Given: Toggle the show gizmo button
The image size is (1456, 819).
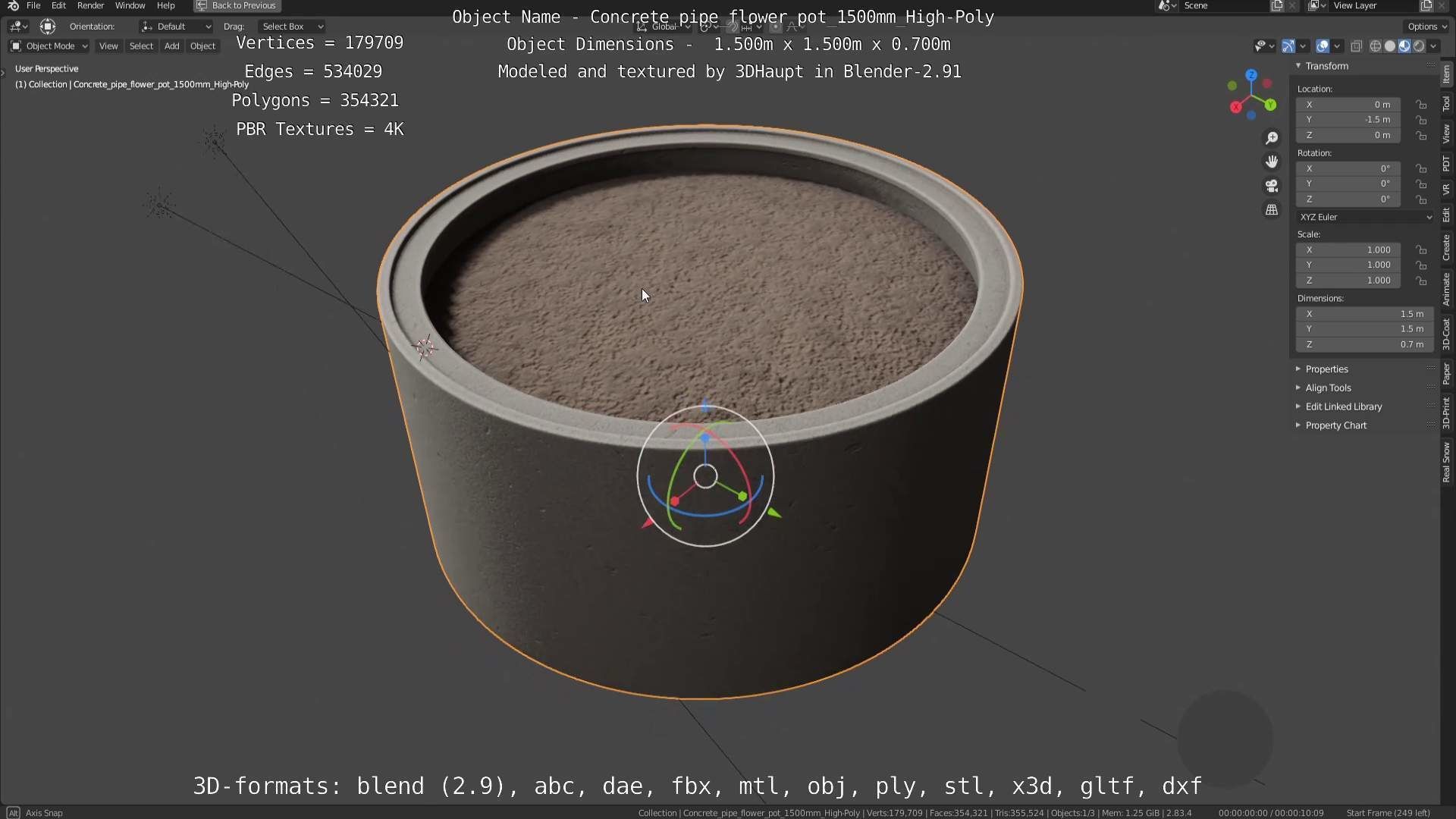Looking at the screenshot, I should (1288, 46).
